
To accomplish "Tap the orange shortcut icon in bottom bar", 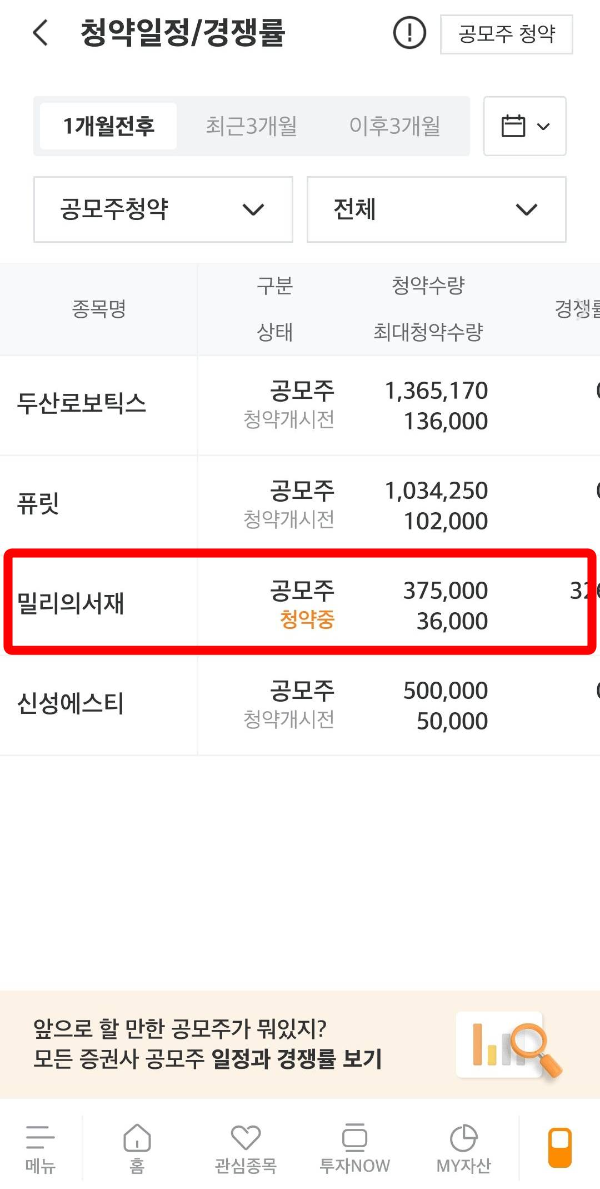I will point(558,1147).
